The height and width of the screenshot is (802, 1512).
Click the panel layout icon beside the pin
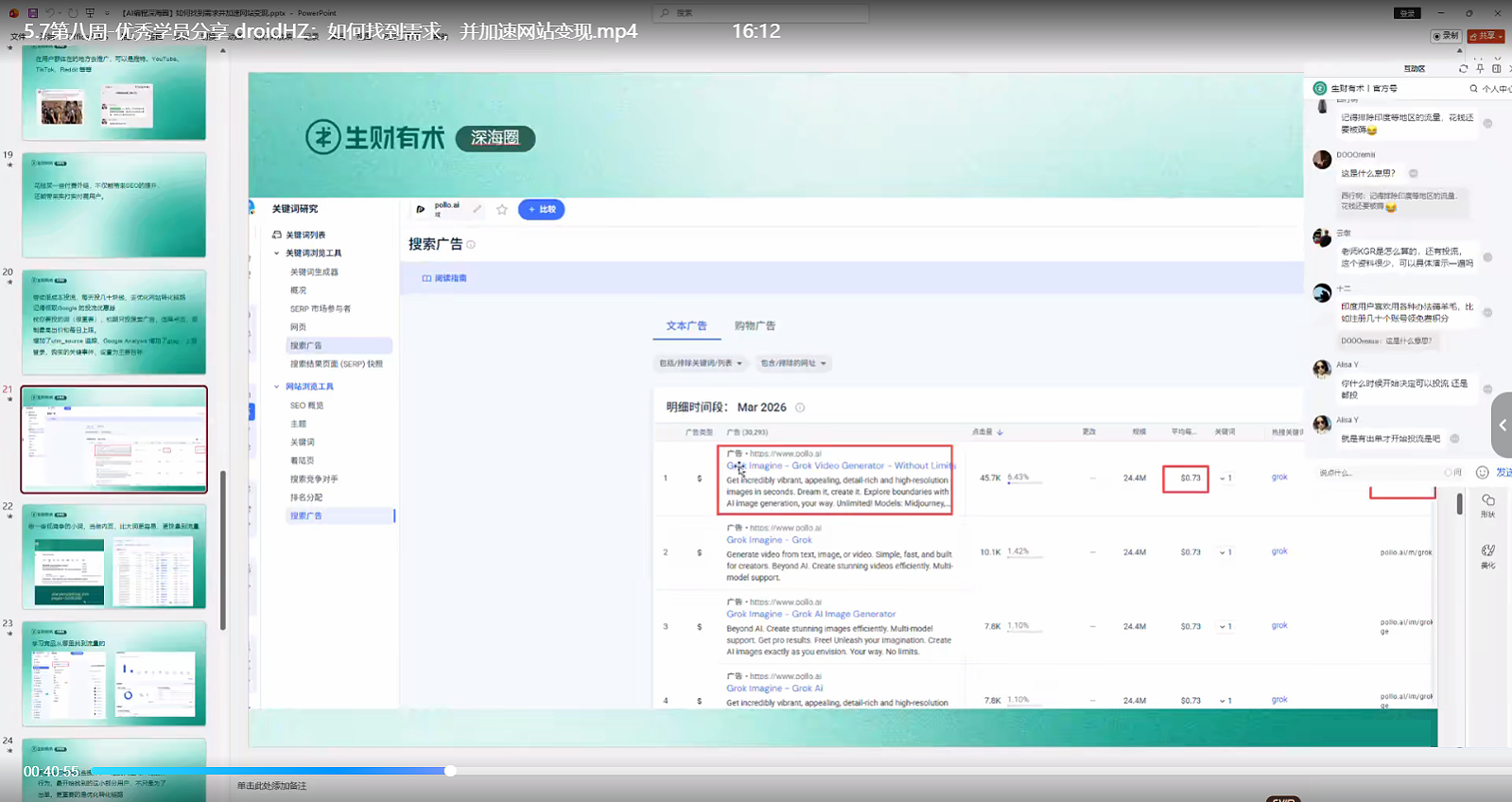[x=1496, y=69]
